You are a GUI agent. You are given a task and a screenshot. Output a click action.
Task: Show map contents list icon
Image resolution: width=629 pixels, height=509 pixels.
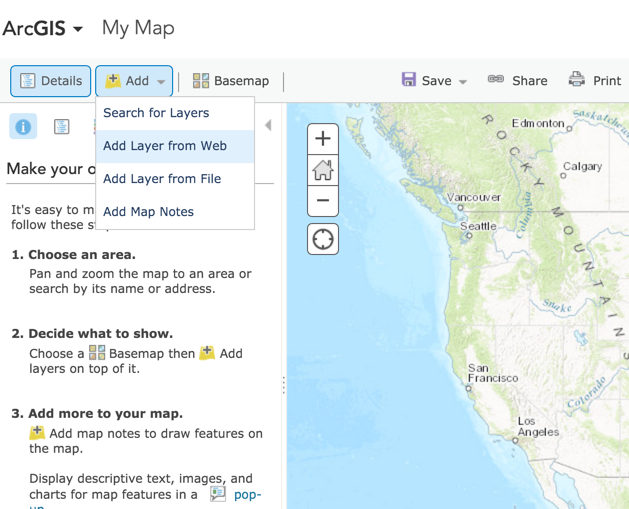tap(62, 126)
